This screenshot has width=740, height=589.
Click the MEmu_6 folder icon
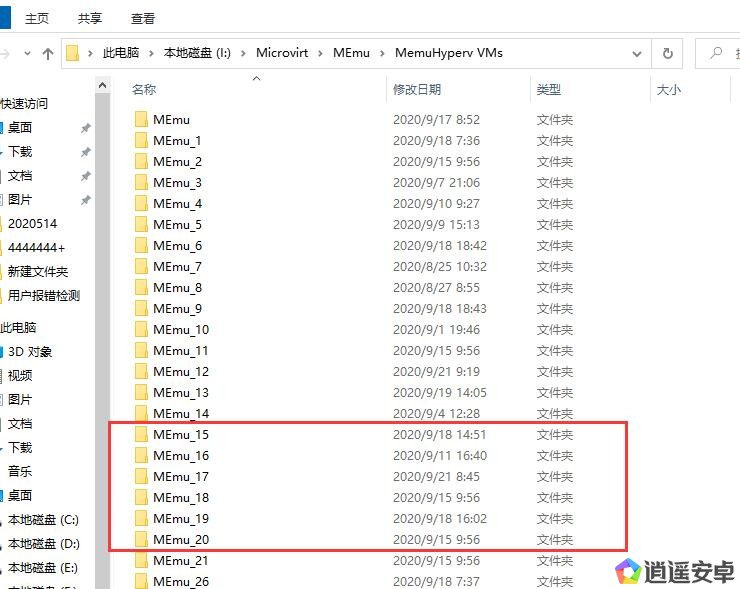(141, 246)
